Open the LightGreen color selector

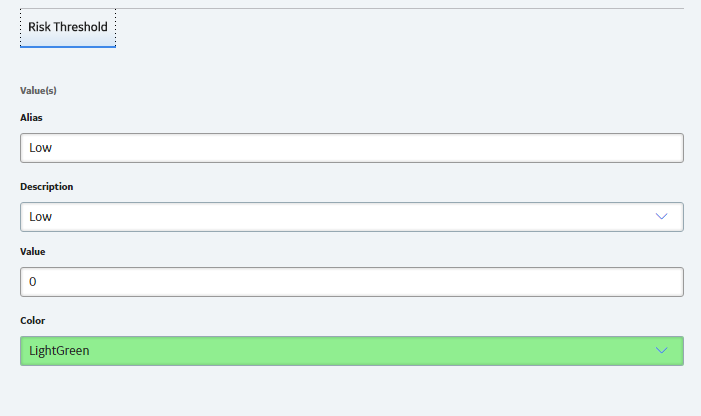click(x=352, y=351)
